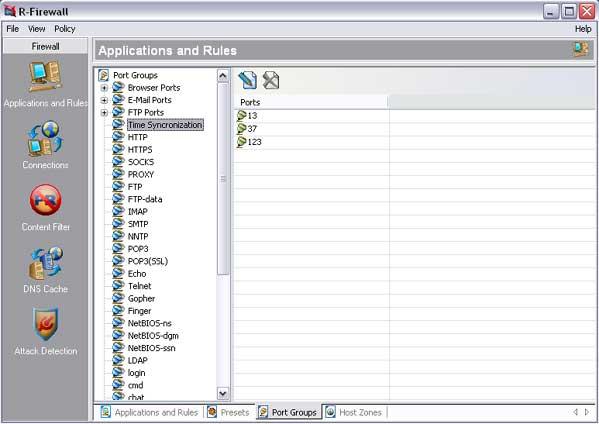
Task: Click the NetBIOS-ns port group icon
Action: [118, 323]
